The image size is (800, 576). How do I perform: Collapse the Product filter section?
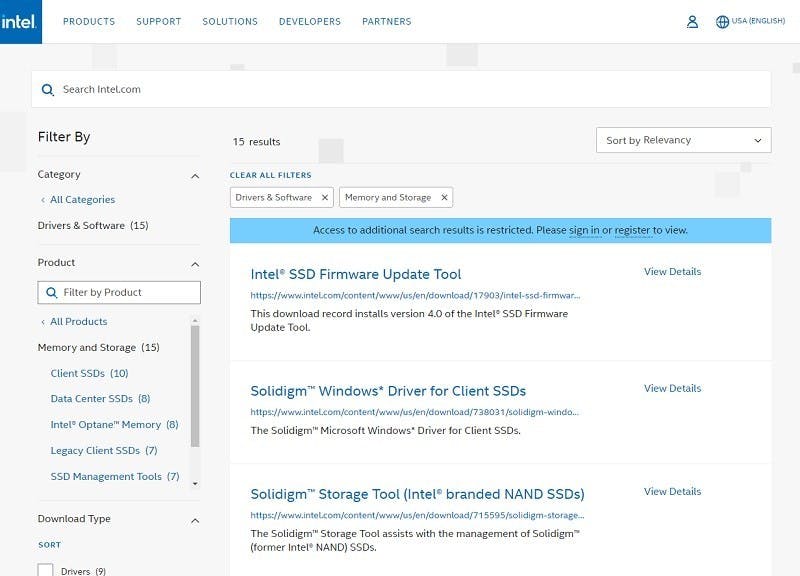coord(195,264)
